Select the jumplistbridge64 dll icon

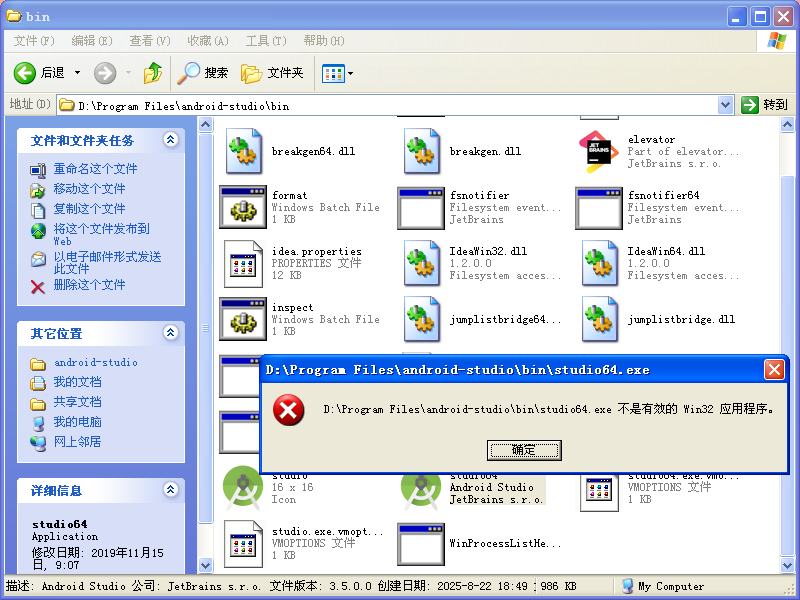click(x=421, y=319)
